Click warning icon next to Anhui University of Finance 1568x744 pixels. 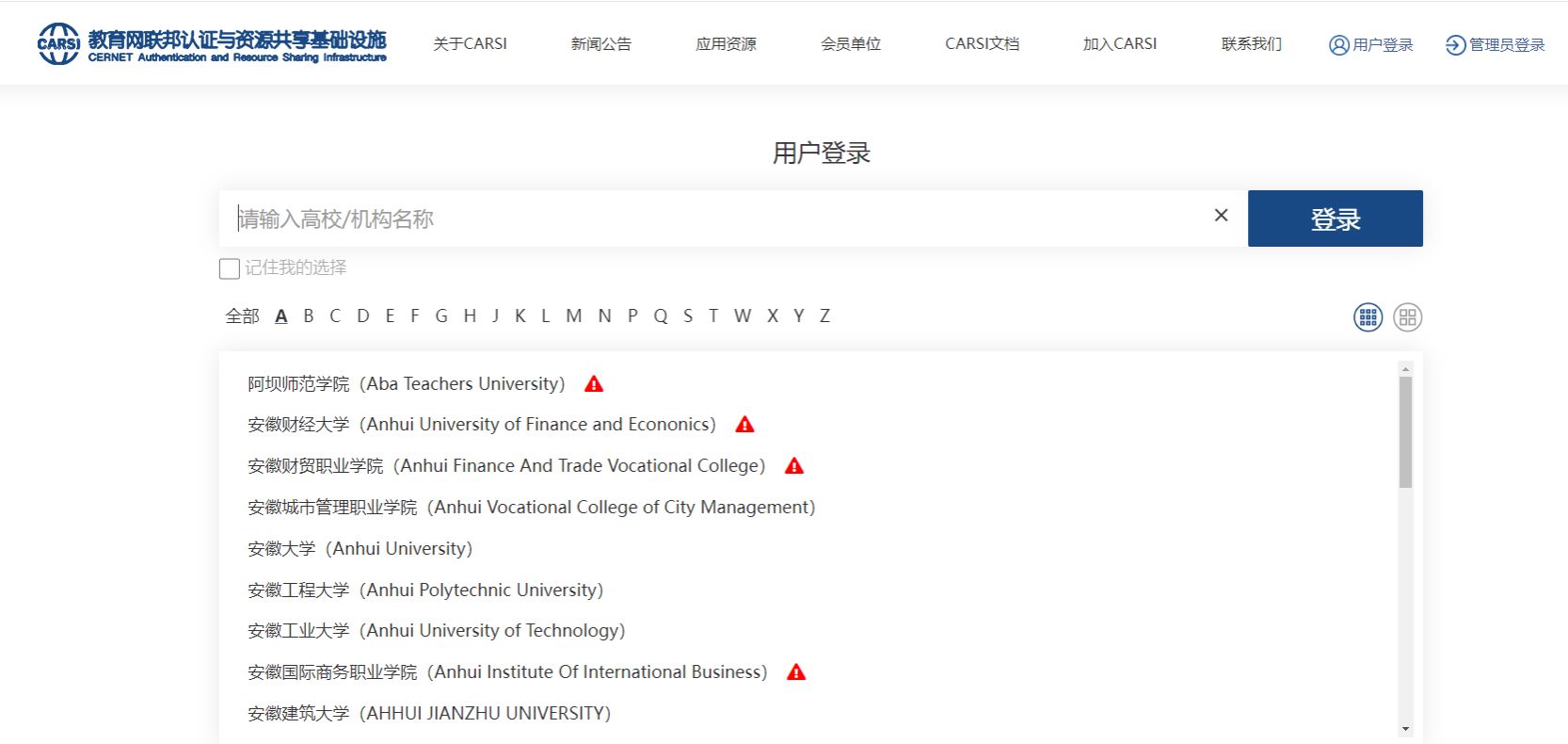pos(744,425)
